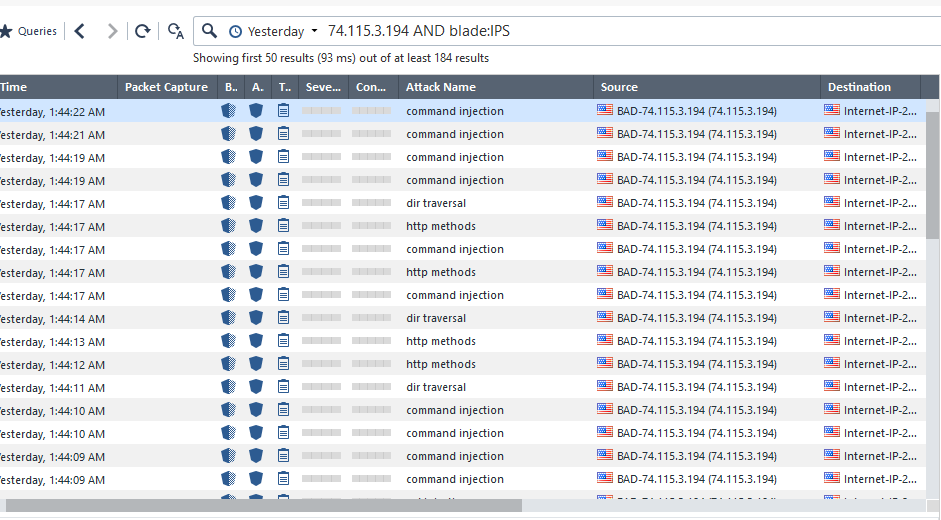Open the Yesterday time range dropdown
Image resolution: width=941 pixels, height=520 pixels.
click(273, 31)
